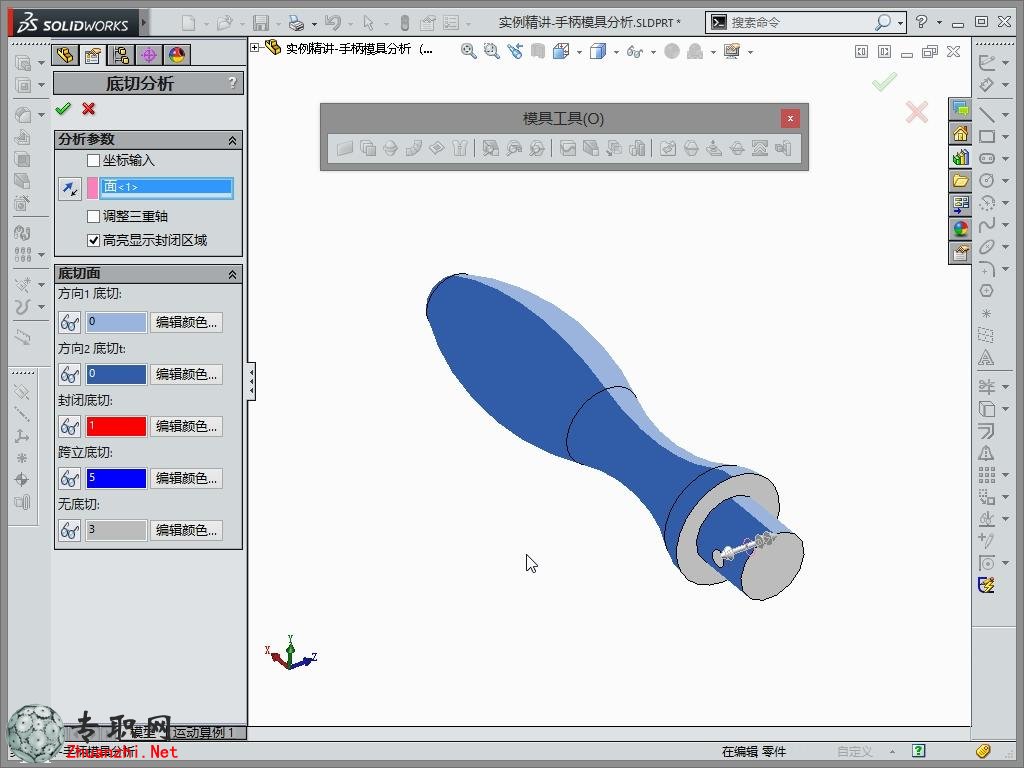Open help for 底切分析 panel

(x=232, y=83)
